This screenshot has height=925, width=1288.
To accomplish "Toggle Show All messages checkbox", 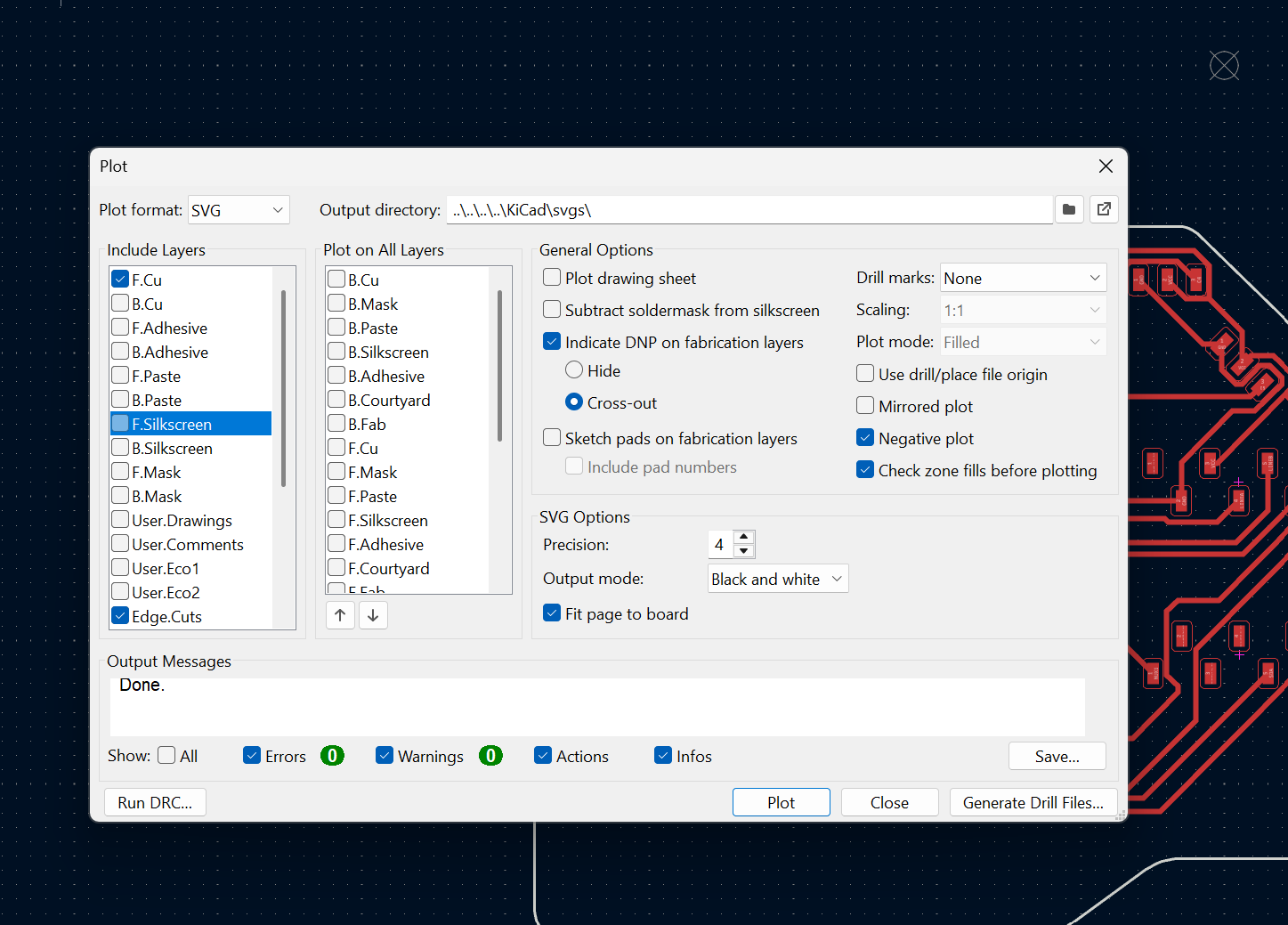I will tap(166, 755).
